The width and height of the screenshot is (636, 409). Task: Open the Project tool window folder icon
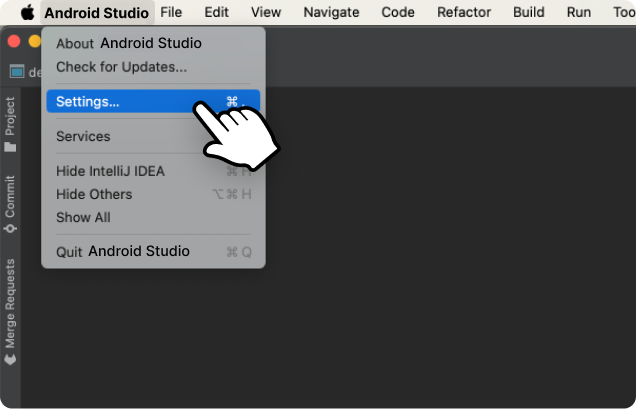pyautogui.click(x=10, y=146)
